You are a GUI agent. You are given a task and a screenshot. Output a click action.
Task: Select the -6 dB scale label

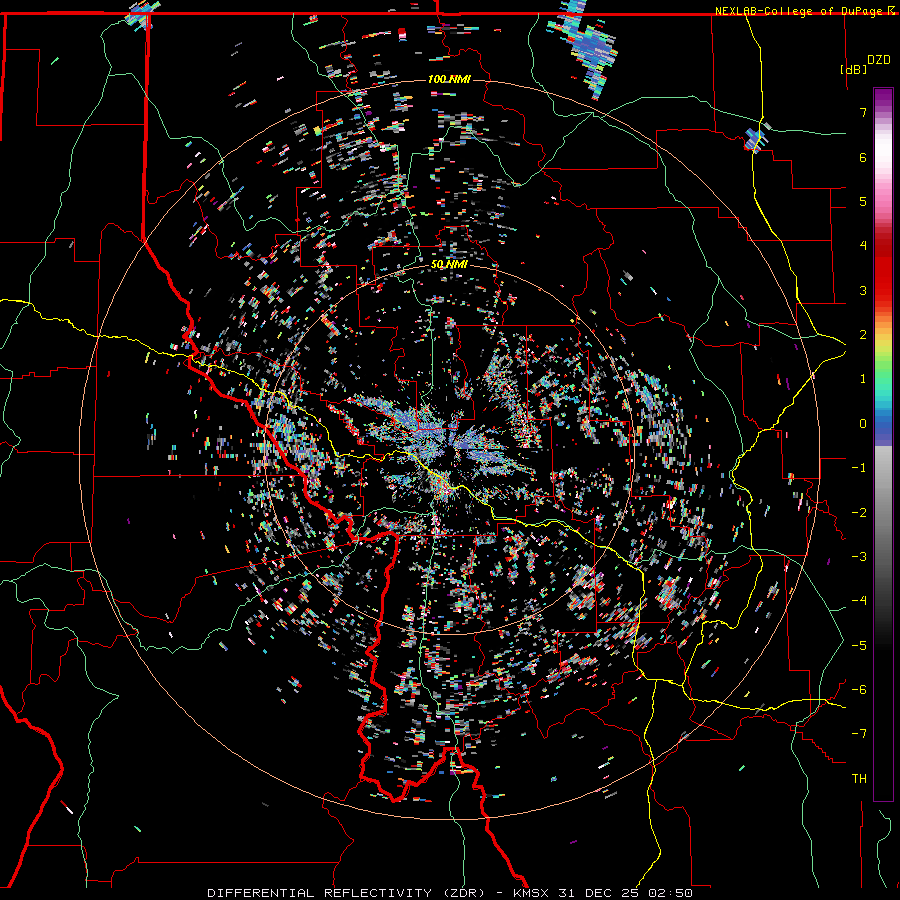point(859,690)
